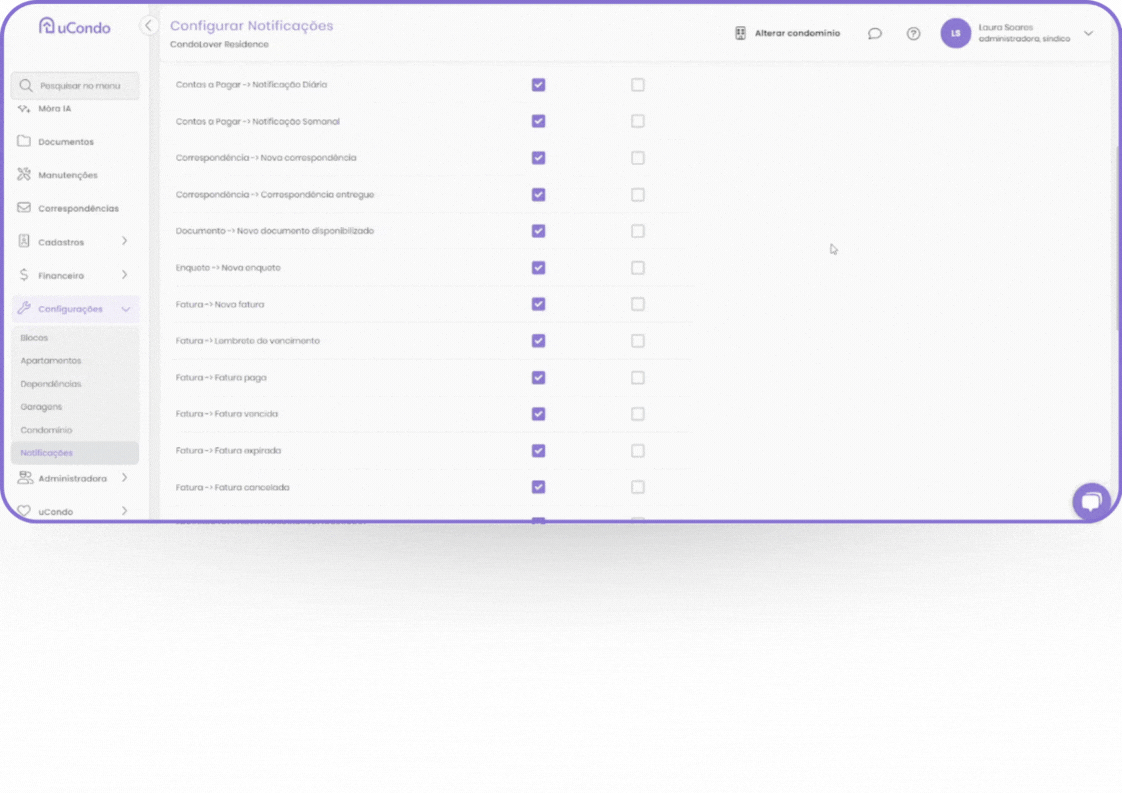Expand the Financeiro submenu arrow
The image size is (1122, 793).
pyautogui.click(x=125, y=275)
